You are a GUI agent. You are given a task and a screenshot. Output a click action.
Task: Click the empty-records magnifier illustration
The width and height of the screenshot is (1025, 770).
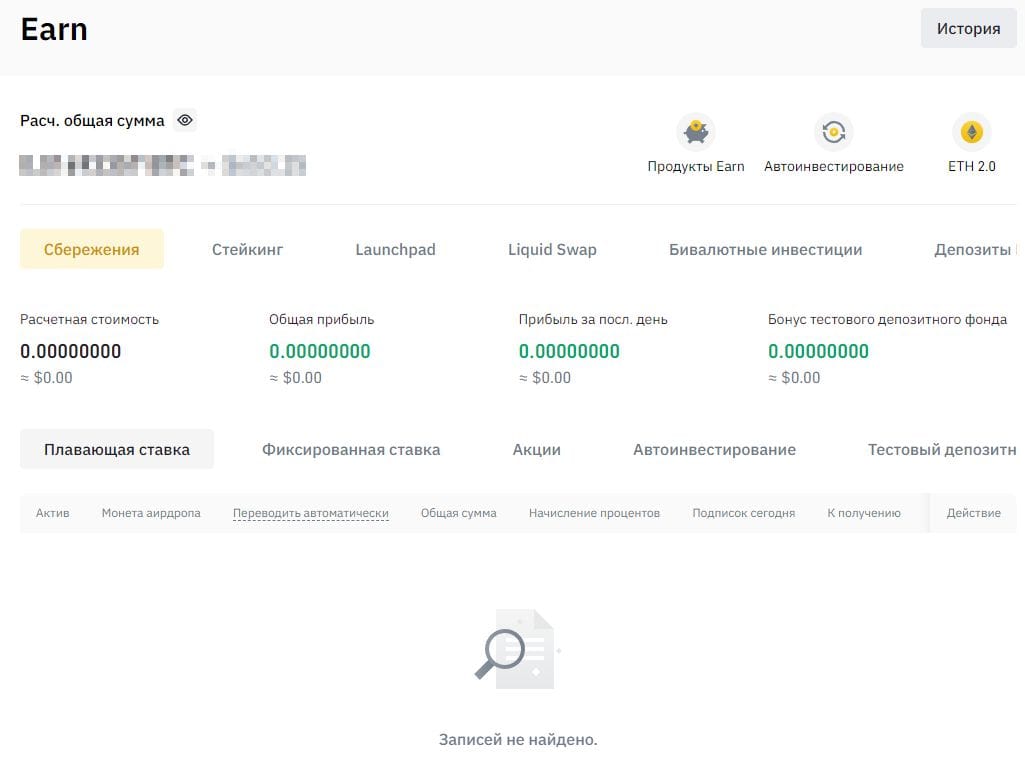517,648
